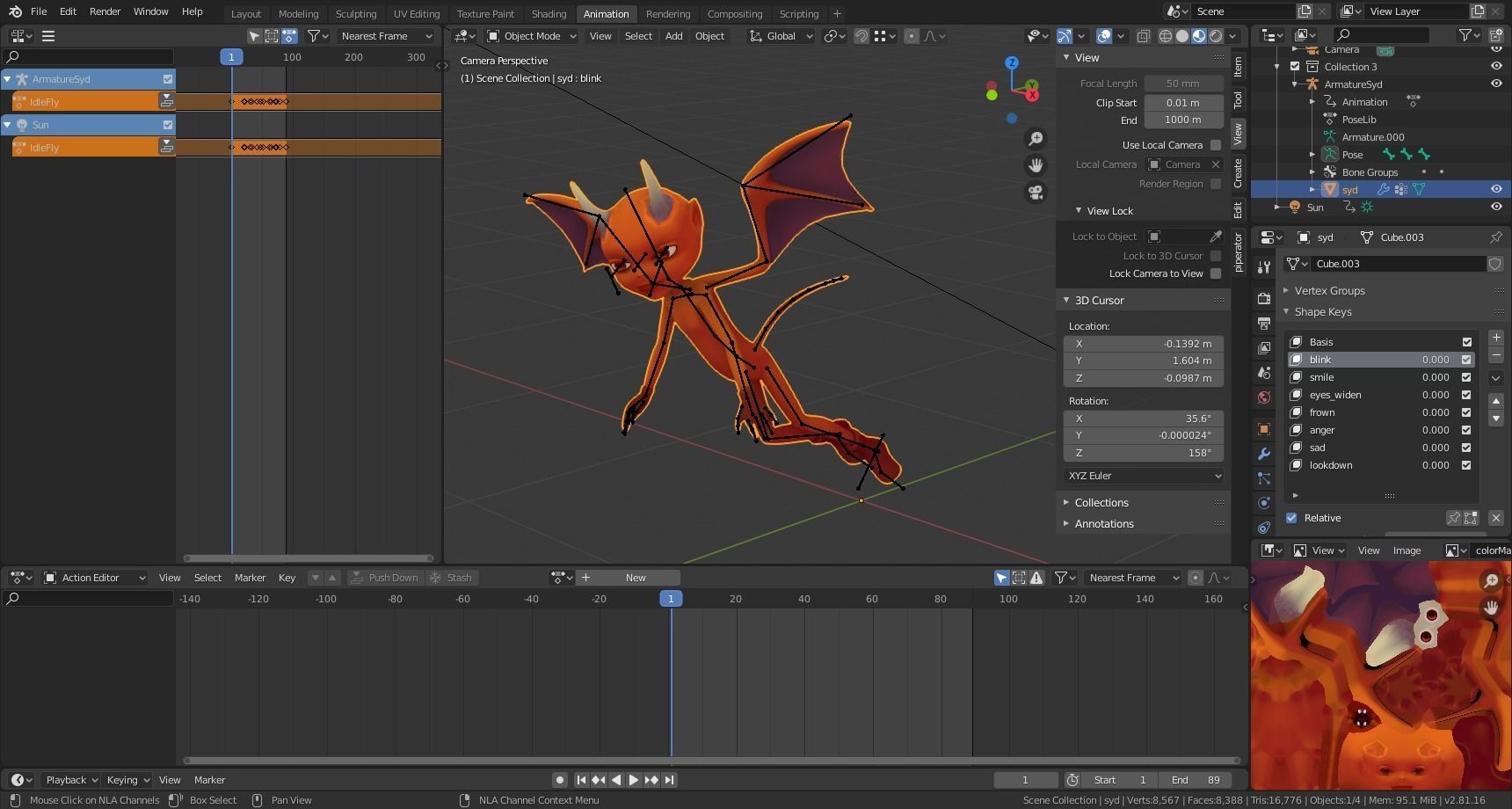
Task: Open the Item sidebar tab
Action: click(x=1238, y=66)
